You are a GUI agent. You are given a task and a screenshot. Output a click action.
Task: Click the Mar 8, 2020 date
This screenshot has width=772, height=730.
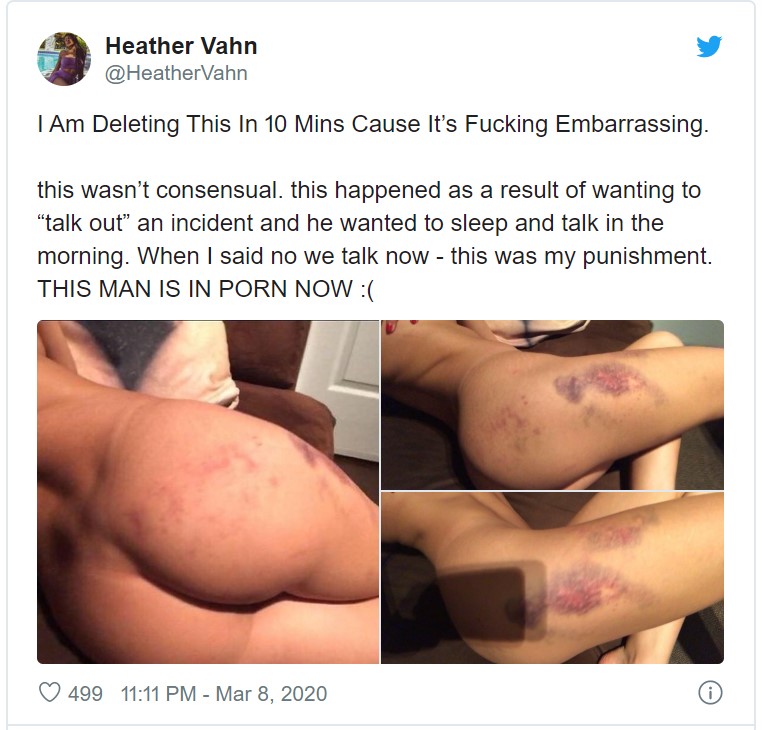(x=271, y=694)
